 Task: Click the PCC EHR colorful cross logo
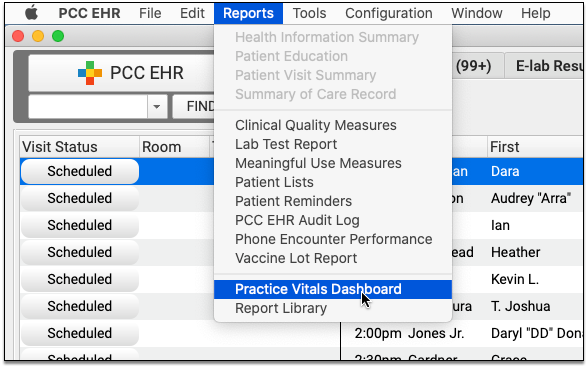90,73
